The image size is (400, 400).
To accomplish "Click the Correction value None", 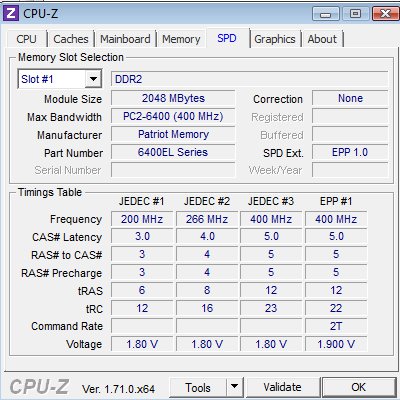I will tap(350, 98).
